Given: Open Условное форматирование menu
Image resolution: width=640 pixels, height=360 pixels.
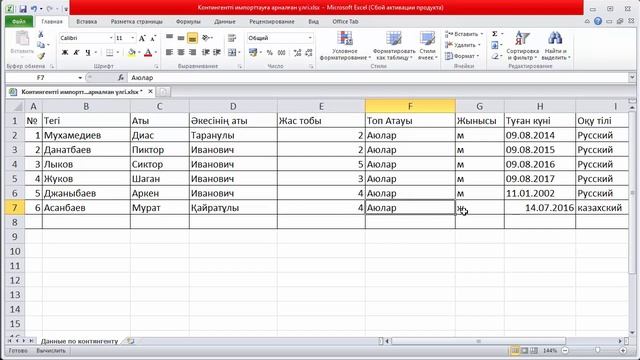Looking at the screenshot, I should point(345,46).
